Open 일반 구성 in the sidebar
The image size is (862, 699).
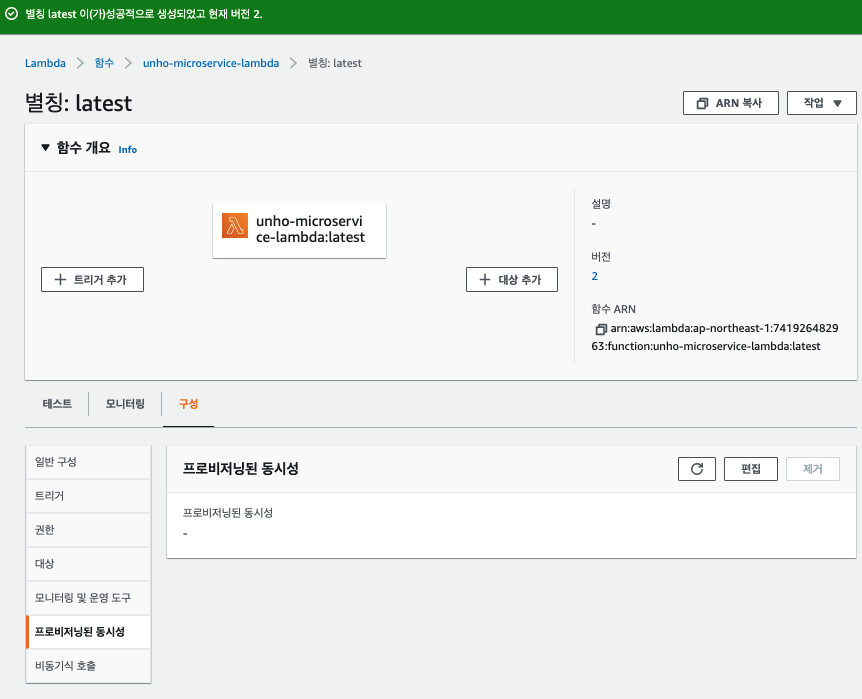click(x=89, y=462)
